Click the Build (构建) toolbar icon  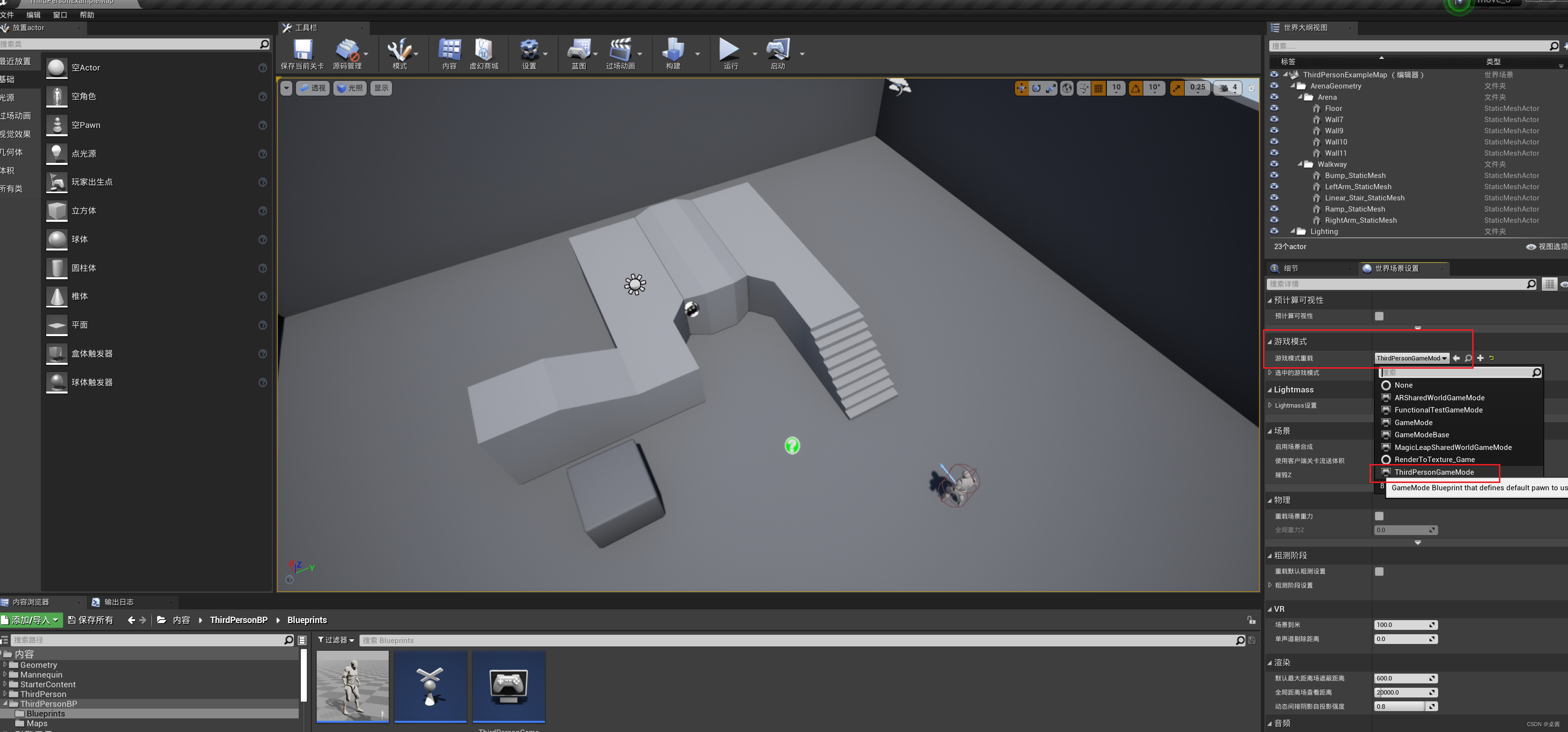tap(673, 51)
